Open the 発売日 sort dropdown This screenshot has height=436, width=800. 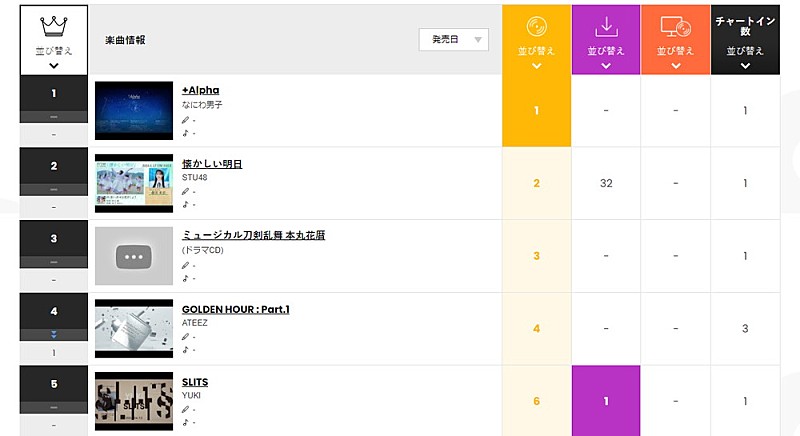[x=453, y=39]
